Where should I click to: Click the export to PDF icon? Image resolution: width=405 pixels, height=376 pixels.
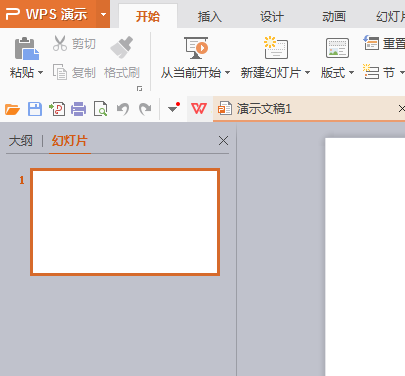57,109
